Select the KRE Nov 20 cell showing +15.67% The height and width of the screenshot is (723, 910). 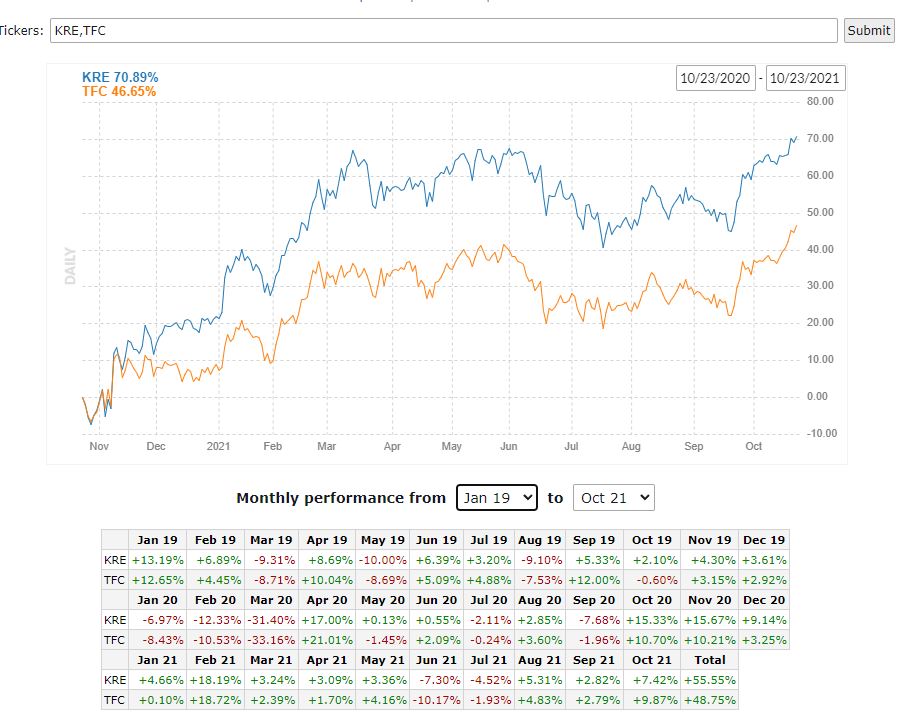711,620
